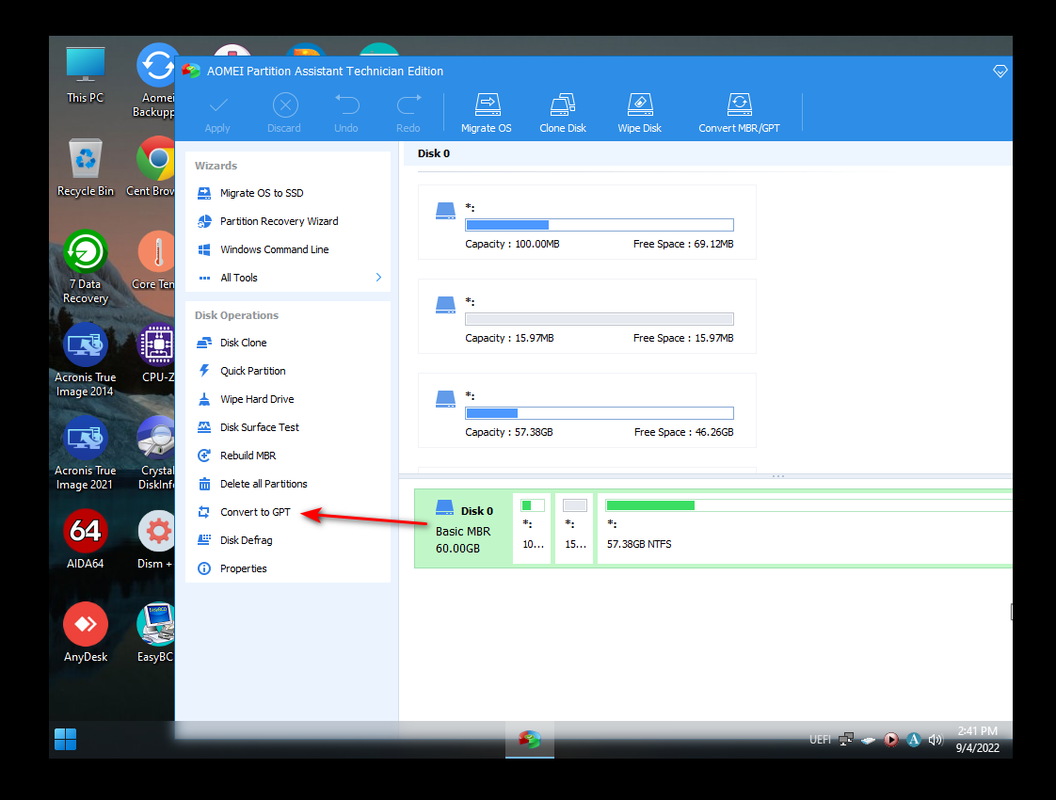1056x800 pixels.
Task: Select the 100.00MB partition card
Action: [587, 222]
